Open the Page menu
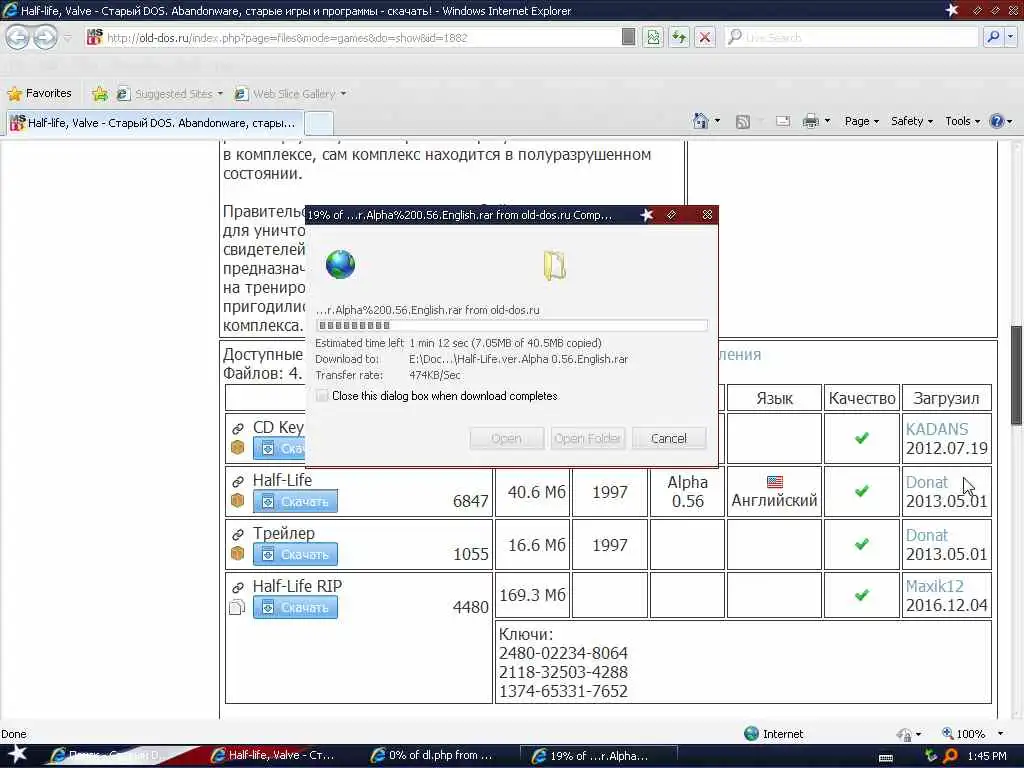Viewport: 1024px width, 768px height. coord(861,121)
